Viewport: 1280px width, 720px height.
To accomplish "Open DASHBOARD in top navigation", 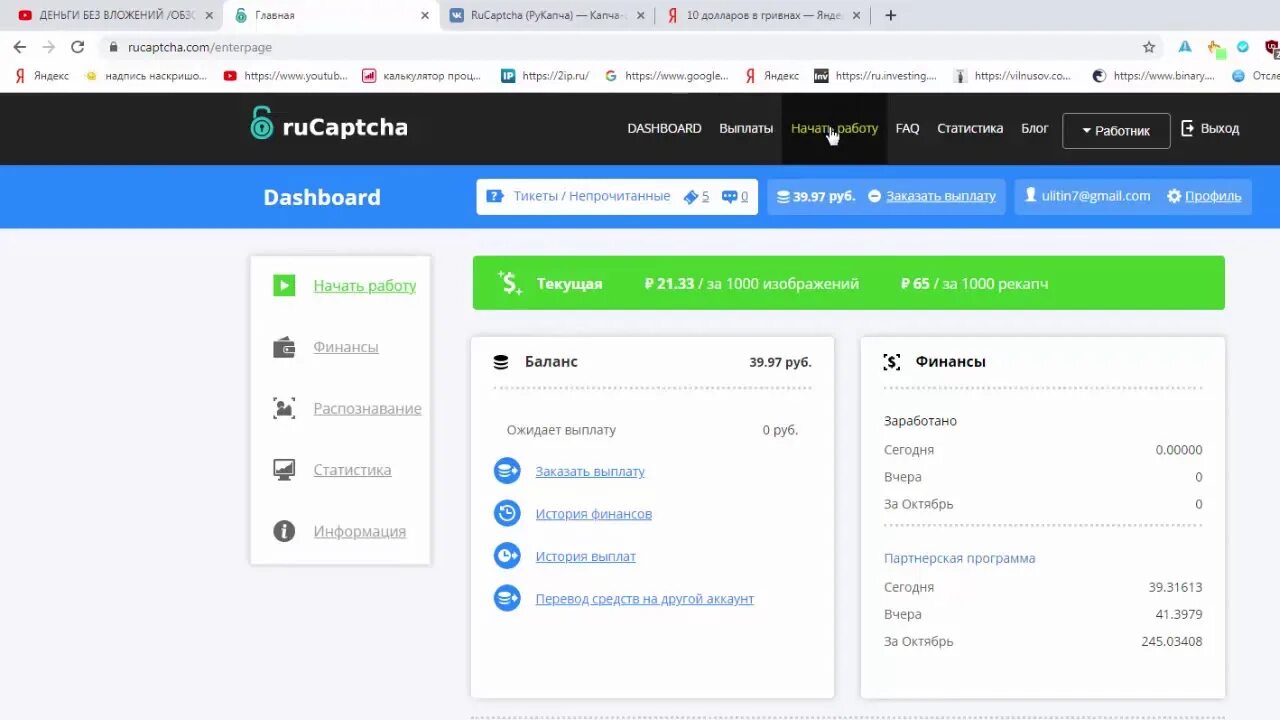I will pyautogui.click(x=664, y=128).
